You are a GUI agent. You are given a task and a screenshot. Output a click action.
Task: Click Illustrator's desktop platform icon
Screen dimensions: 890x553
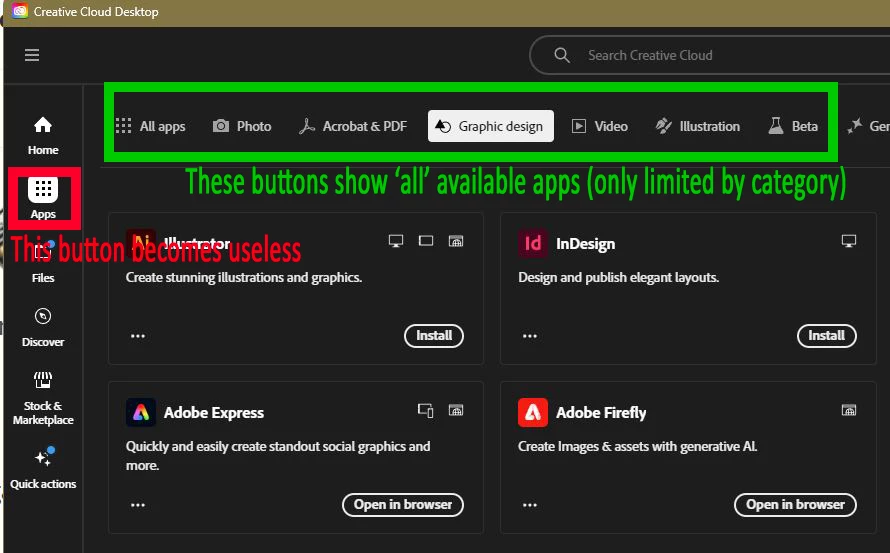[x=396, y=241]
